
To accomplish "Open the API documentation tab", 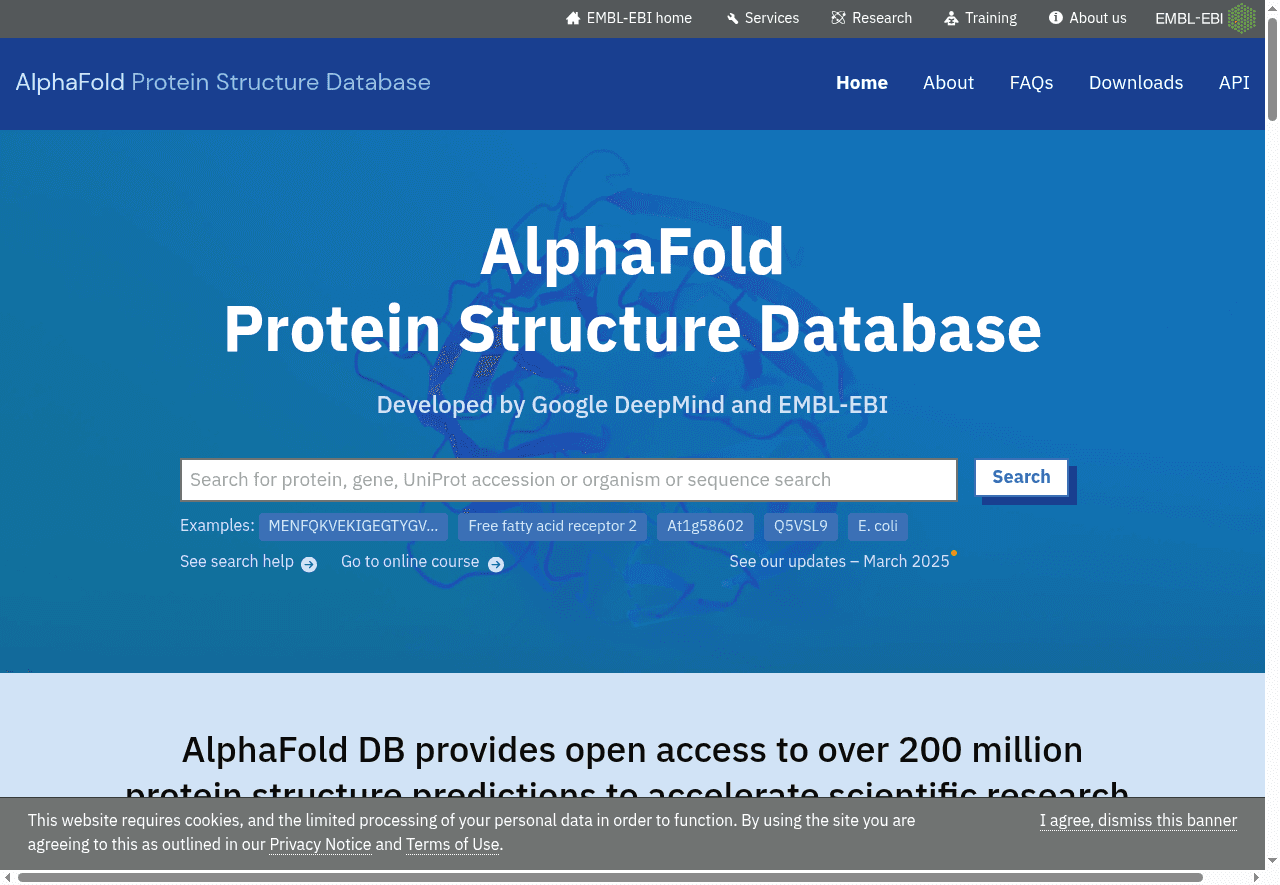I will tap(1234, 83).
